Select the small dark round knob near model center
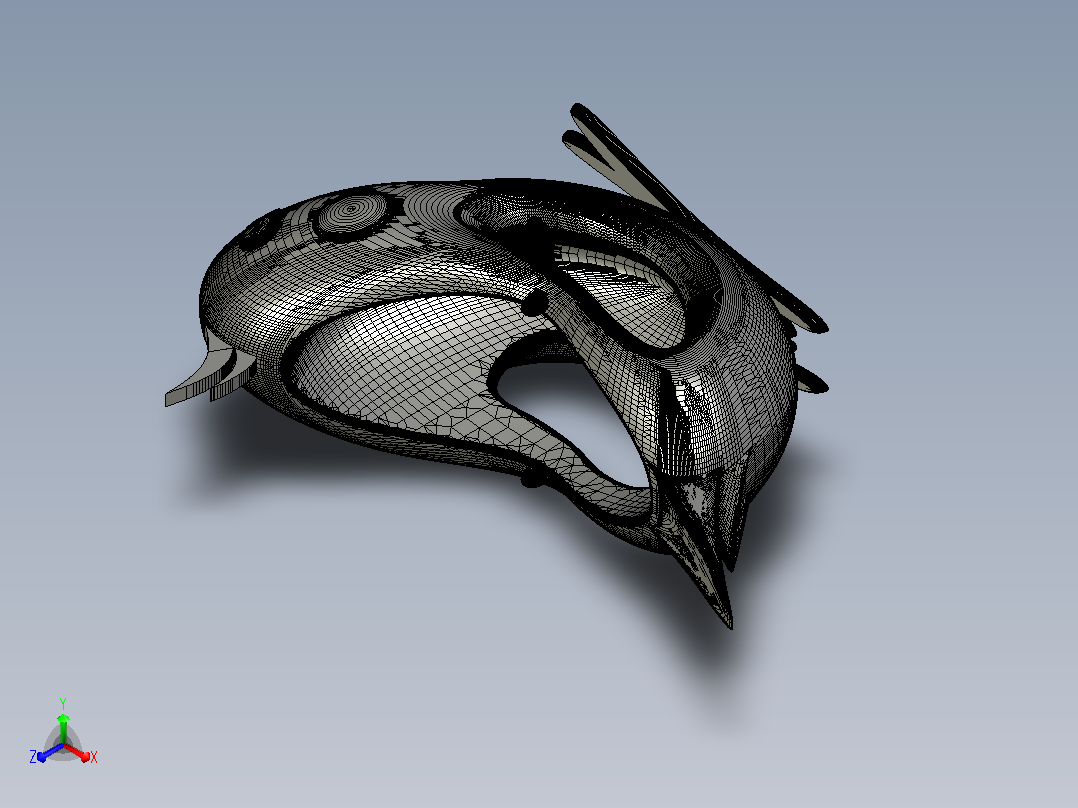The width and height of the screenshot is (1078, 808). pos(535,302)
